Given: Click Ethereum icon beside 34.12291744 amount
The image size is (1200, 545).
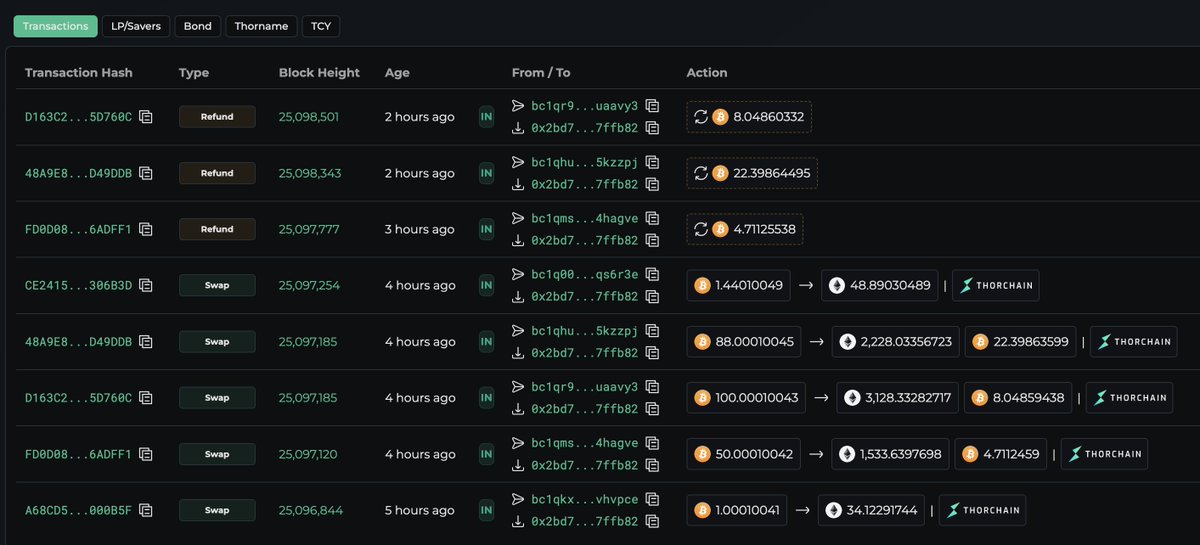Looking at the screenshot, I should pos(833,511).
